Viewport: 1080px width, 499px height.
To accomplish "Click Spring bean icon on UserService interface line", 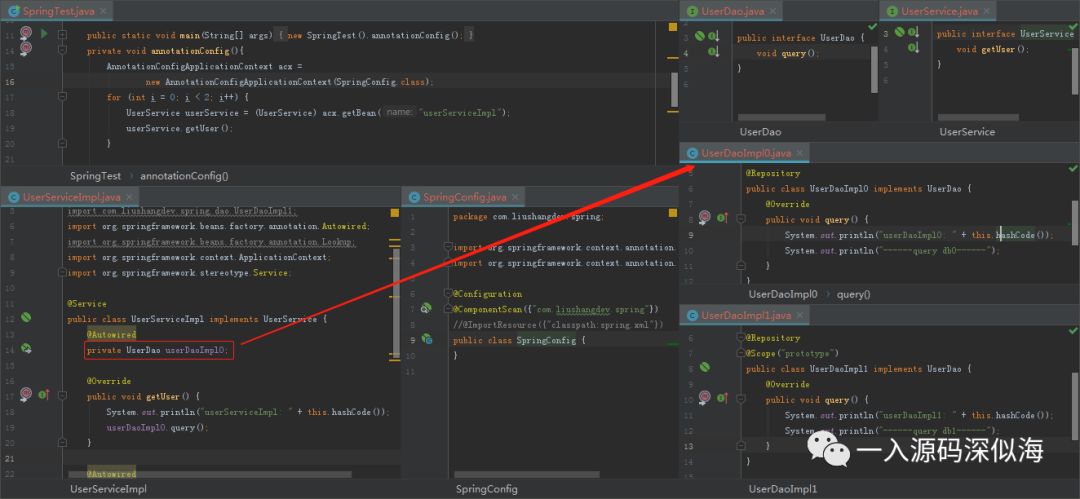I will [900, 32].
